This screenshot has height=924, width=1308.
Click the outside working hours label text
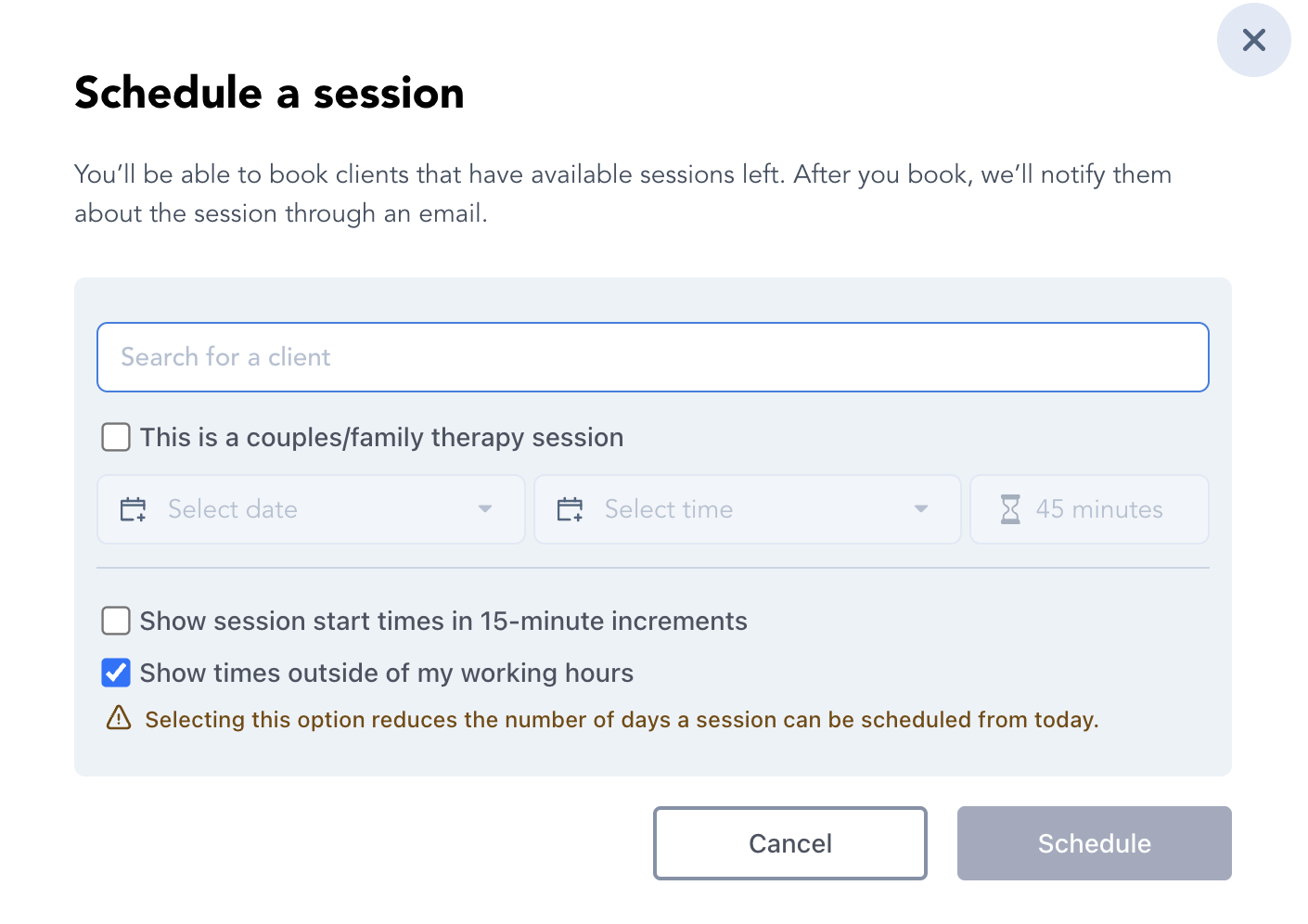(x=387, y=673)
